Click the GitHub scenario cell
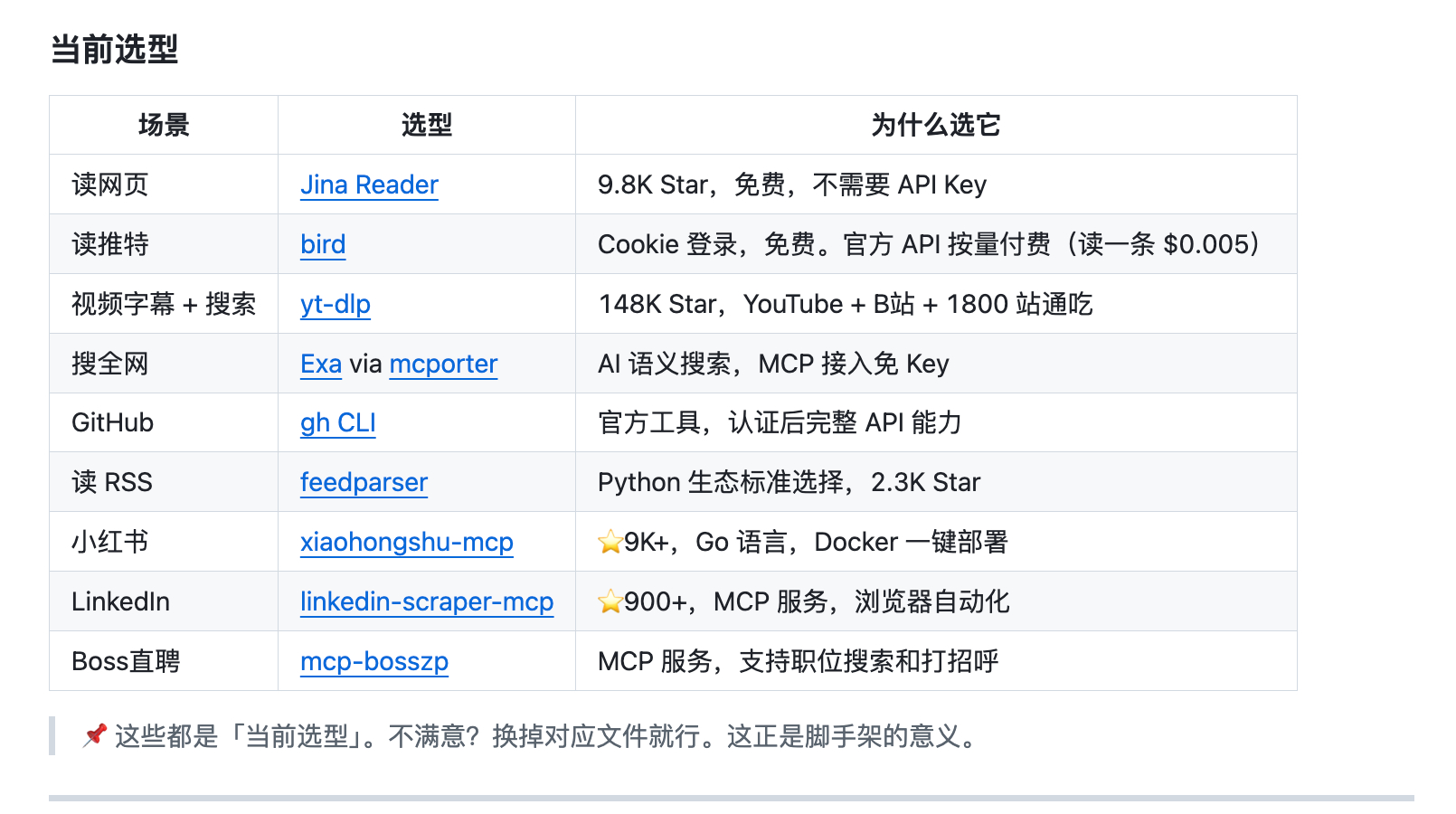 [164, 422]
